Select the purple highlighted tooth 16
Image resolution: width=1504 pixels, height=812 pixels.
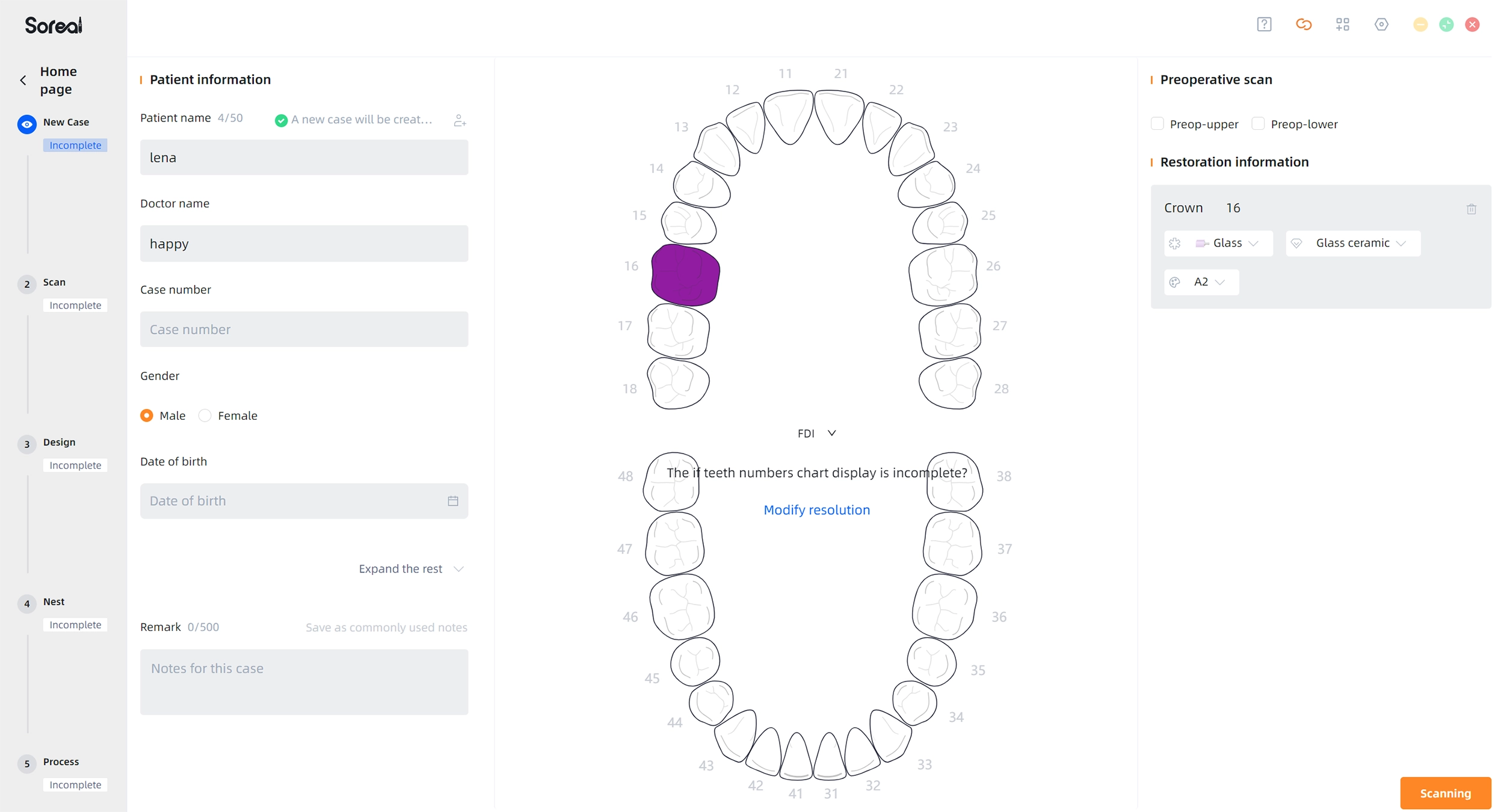coord(685,275)
